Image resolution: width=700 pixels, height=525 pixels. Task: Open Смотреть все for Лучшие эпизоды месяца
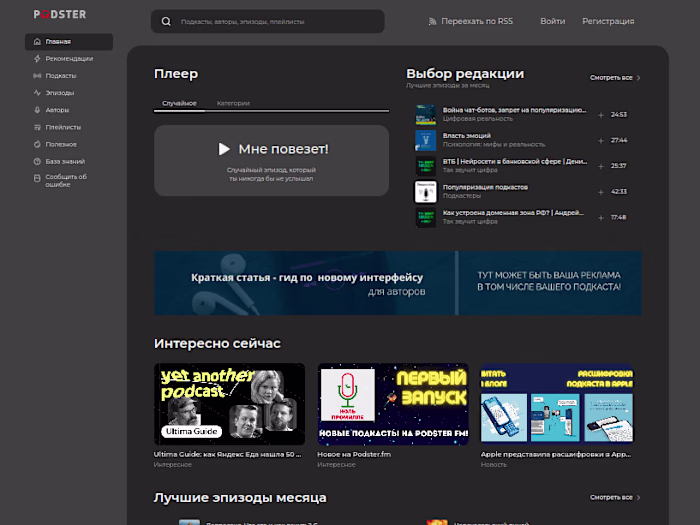611,497
